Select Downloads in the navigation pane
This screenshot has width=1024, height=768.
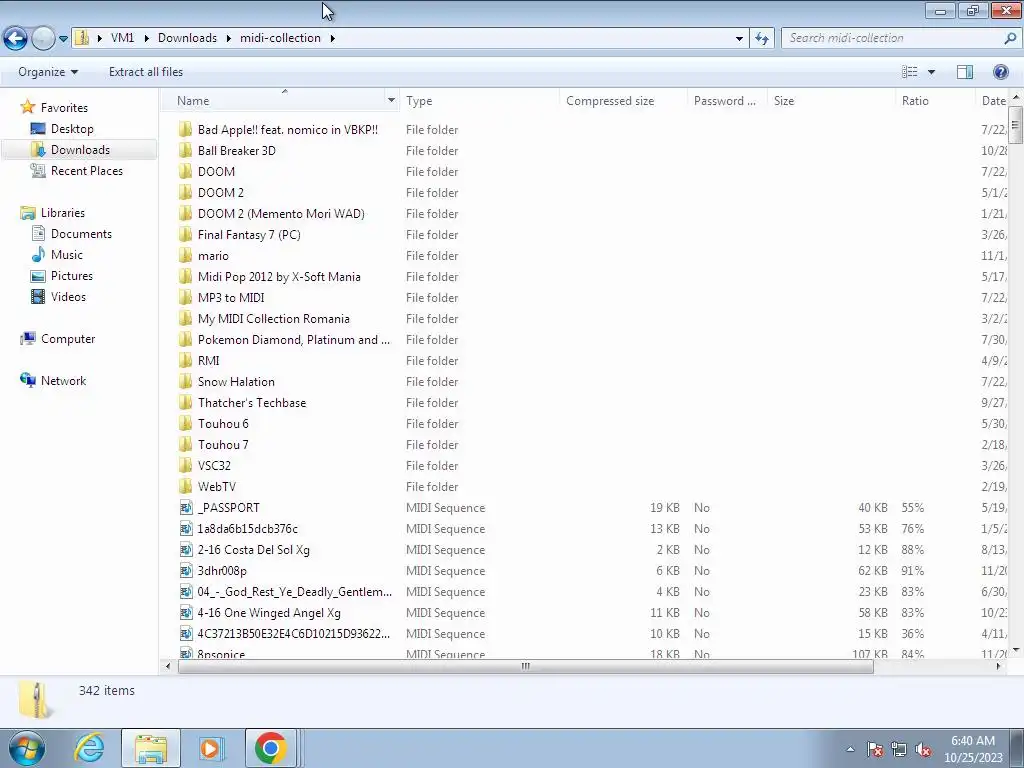tap(80, 150)
